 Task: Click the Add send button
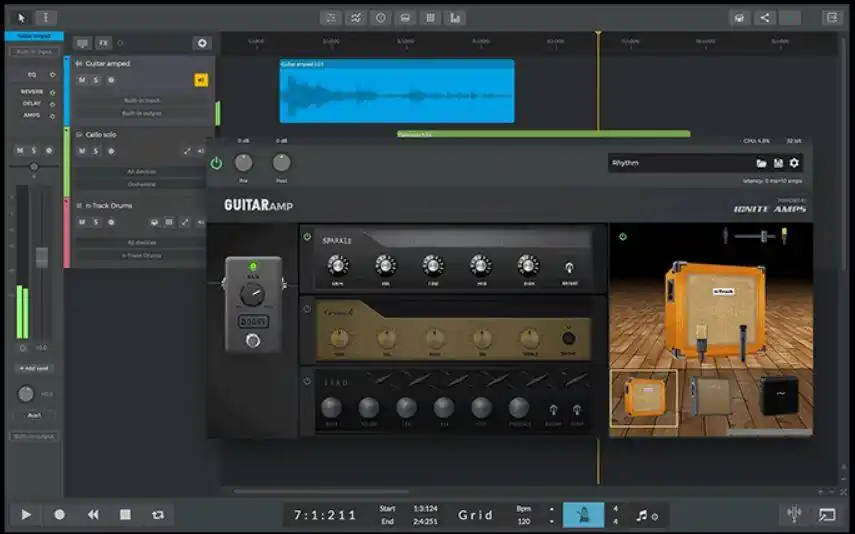pos(34,369)
